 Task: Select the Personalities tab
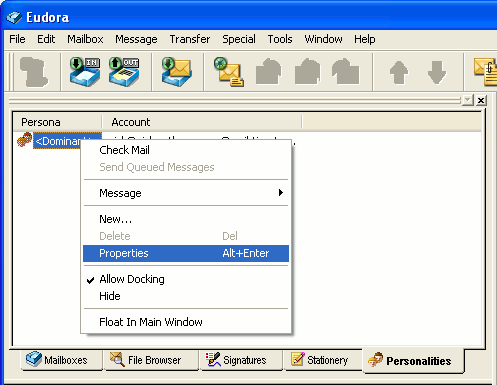[x=413, y=361]
